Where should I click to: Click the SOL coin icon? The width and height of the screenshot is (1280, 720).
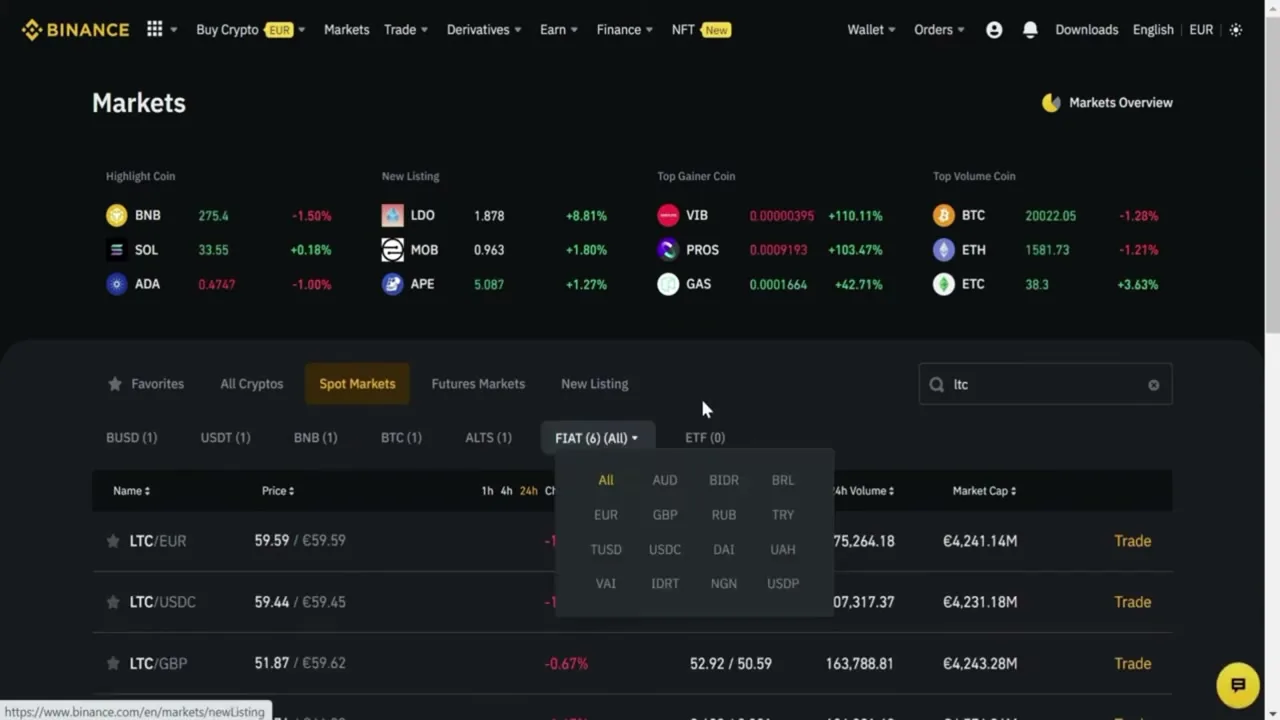[x=117, y=250]
